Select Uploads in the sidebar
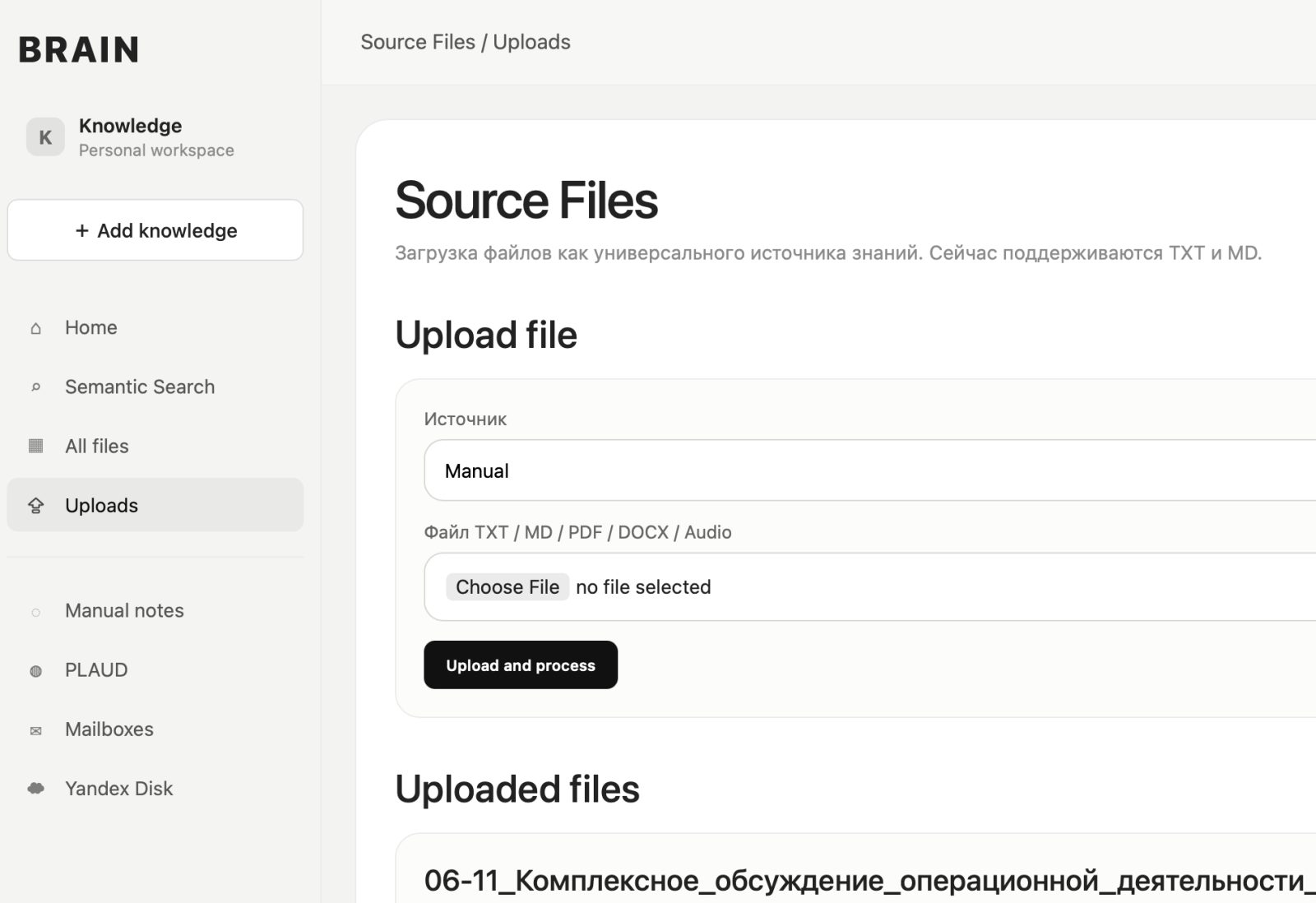 (155, 505)
